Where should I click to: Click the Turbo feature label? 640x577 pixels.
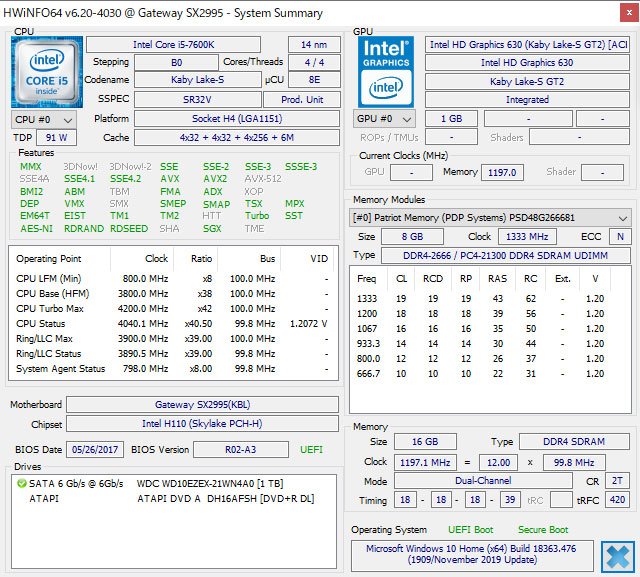click(x=257, y=215)
